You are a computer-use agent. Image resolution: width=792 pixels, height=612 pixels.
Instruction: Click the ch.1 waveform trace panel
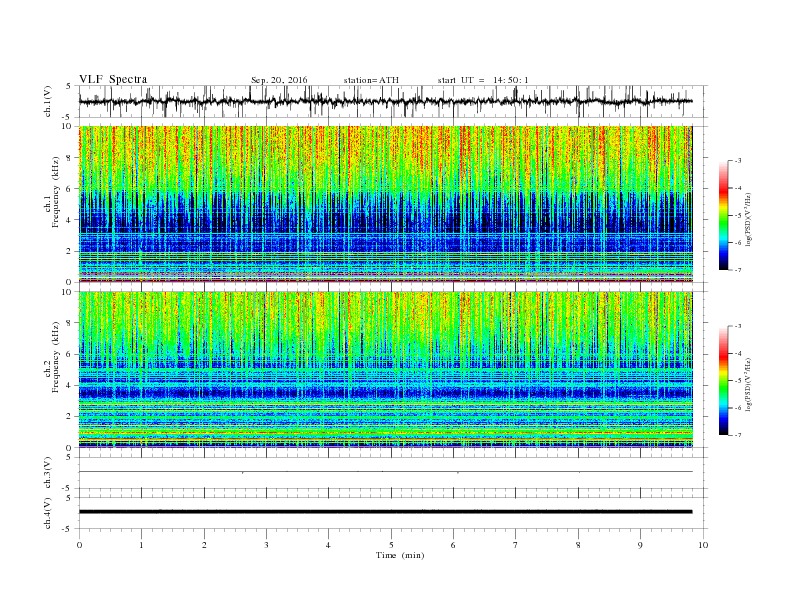tap(393, 101)
